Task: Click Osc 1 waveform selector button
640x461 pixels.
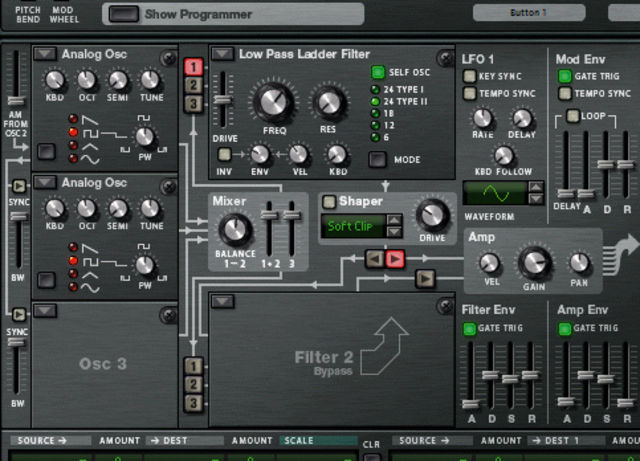Action: click(x=47, y=151)
